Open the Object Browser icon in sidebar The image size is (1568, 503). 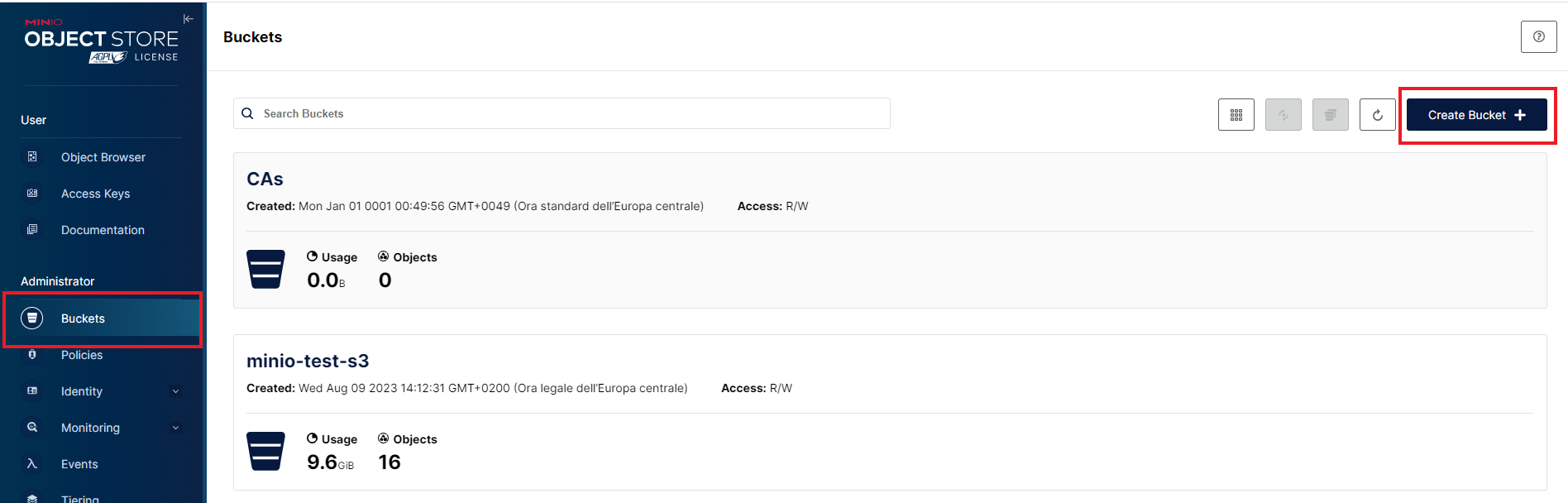32,156
